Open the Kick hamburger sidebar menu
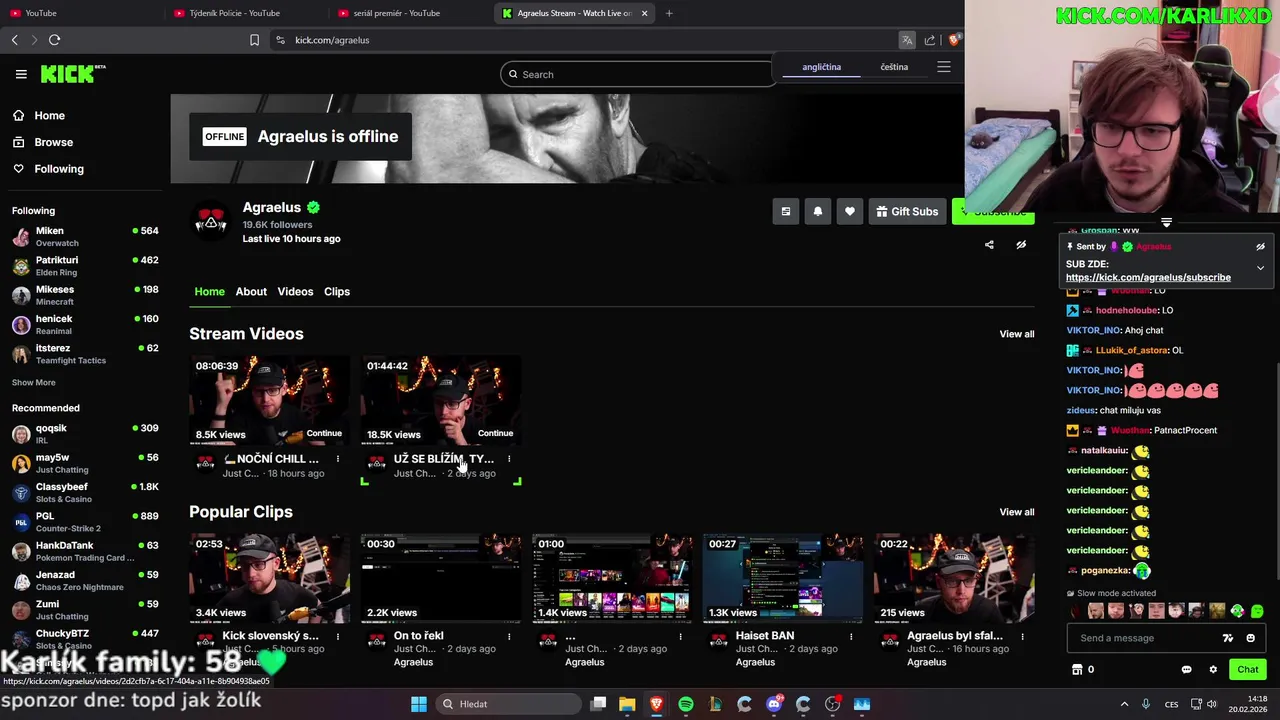The image size is (1280, 720). pos(21,74)
